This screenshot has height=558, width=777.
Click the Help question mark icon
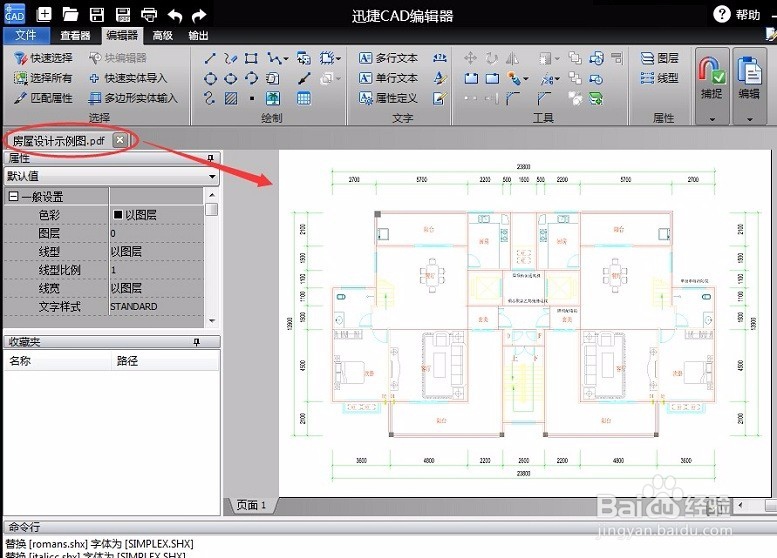(x=722, y=14)
